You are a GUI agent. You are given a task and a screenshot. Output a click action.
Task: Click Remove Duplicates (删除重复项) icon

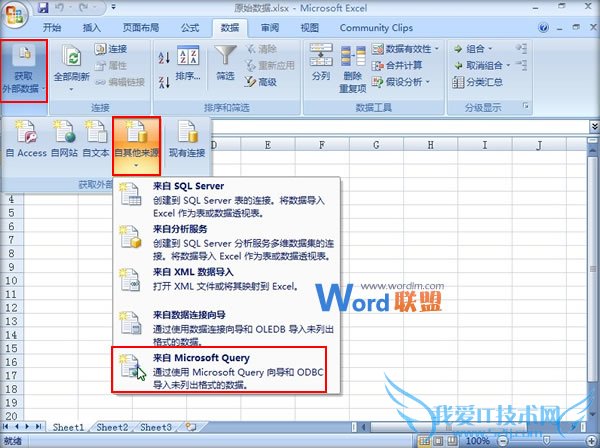point(353,69)
